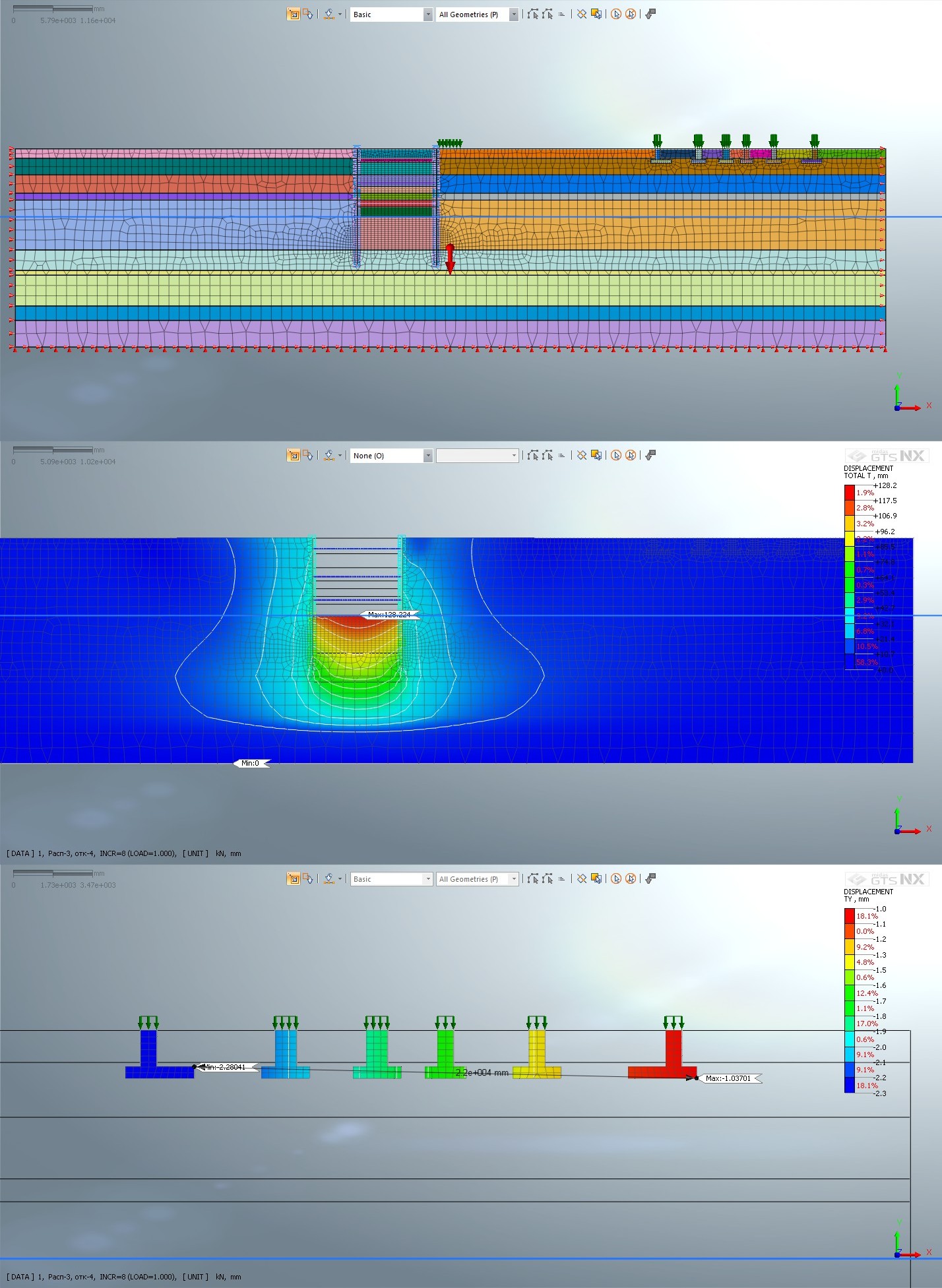
Task: Click the unselect icon in the TY displacement view toolbar
Action: coord(308,878)
